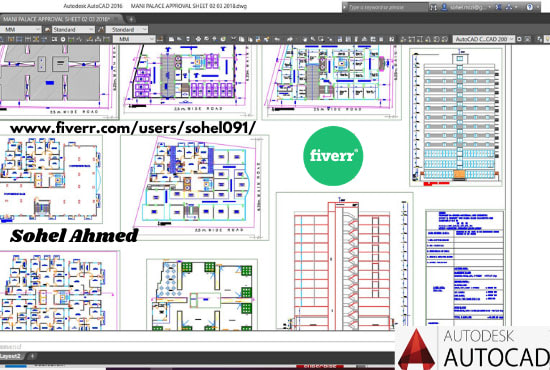The image size is (550, 370).
Task: Select the blue area statement table
Action: (465, 267)
